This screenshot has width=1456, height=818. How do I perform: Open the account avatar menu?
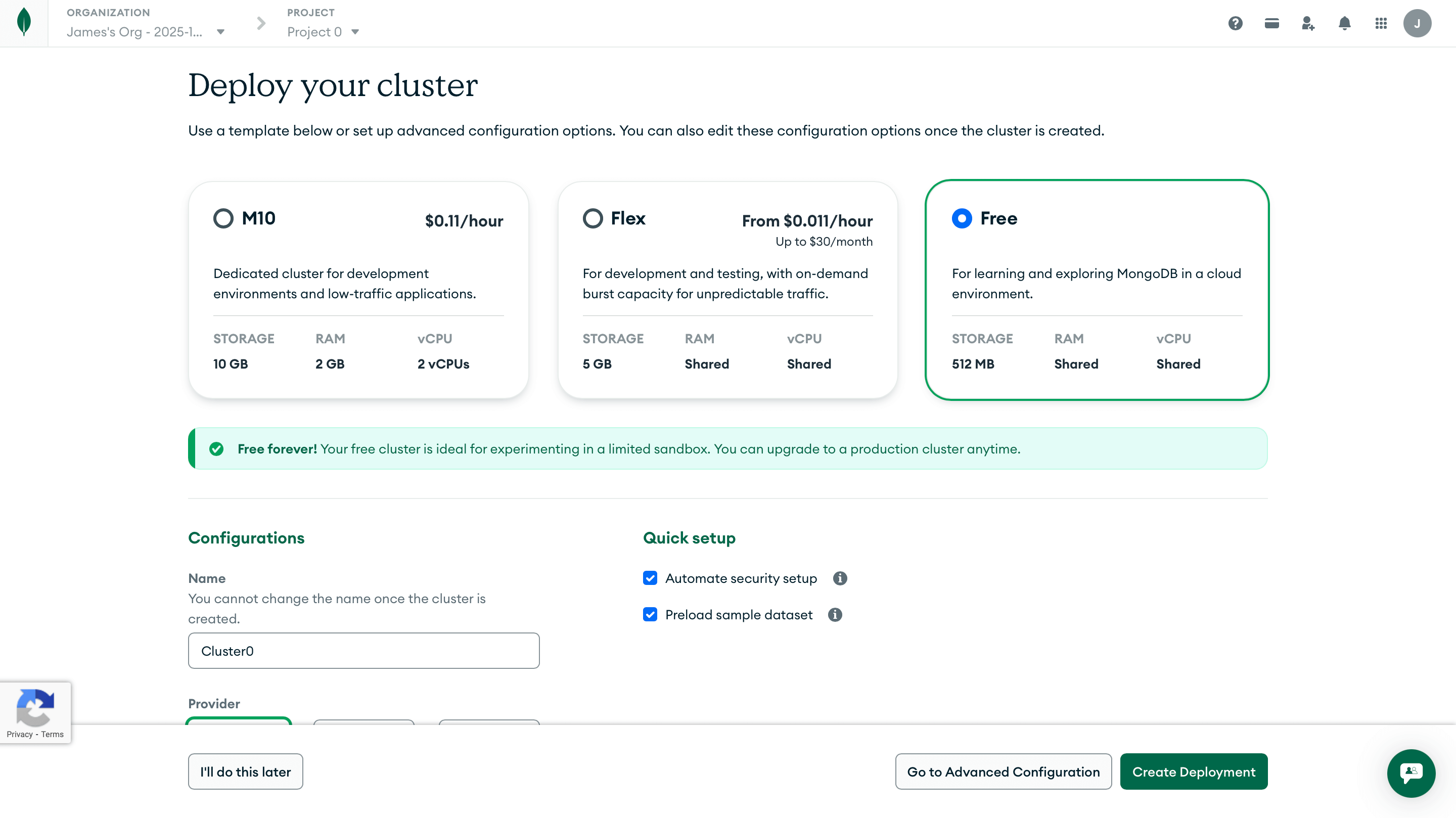click(x=1418, y=23)
